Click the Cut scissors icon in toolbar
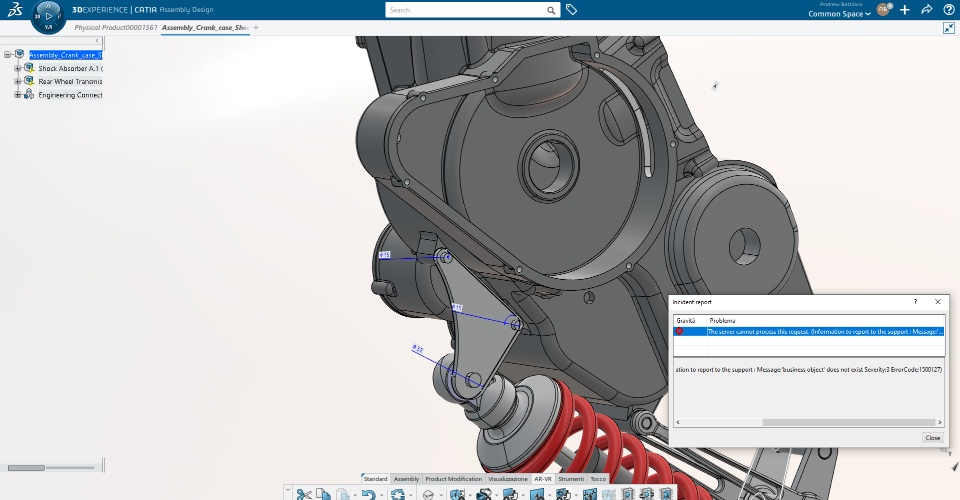The image size is (960, 500). point(304,494)
